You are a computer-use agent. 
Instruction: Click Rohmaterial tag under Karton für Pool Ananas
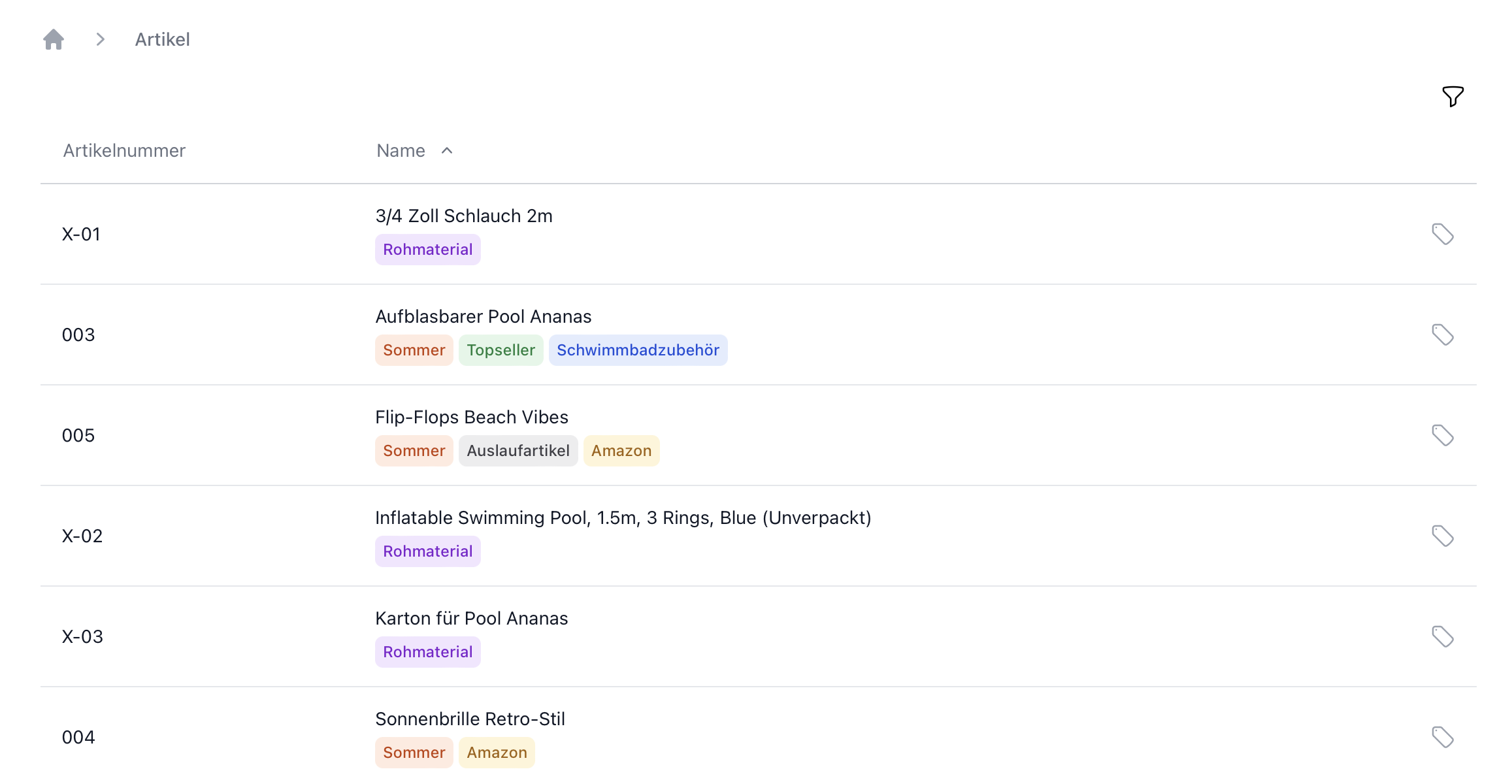427,652
